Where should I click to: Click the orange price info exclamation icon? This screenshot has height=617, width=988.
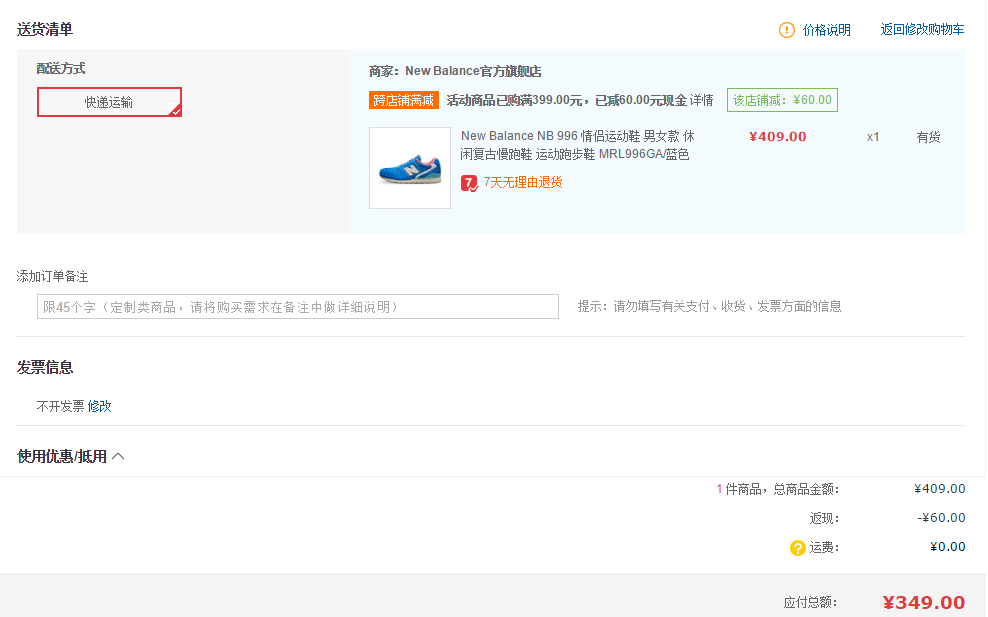pyautogui.click(x=786, y=30)
